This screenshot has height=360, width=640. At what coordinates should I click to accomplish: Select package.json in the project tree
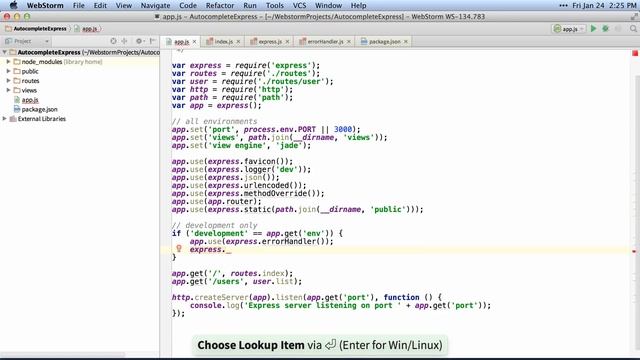point(39,109)
